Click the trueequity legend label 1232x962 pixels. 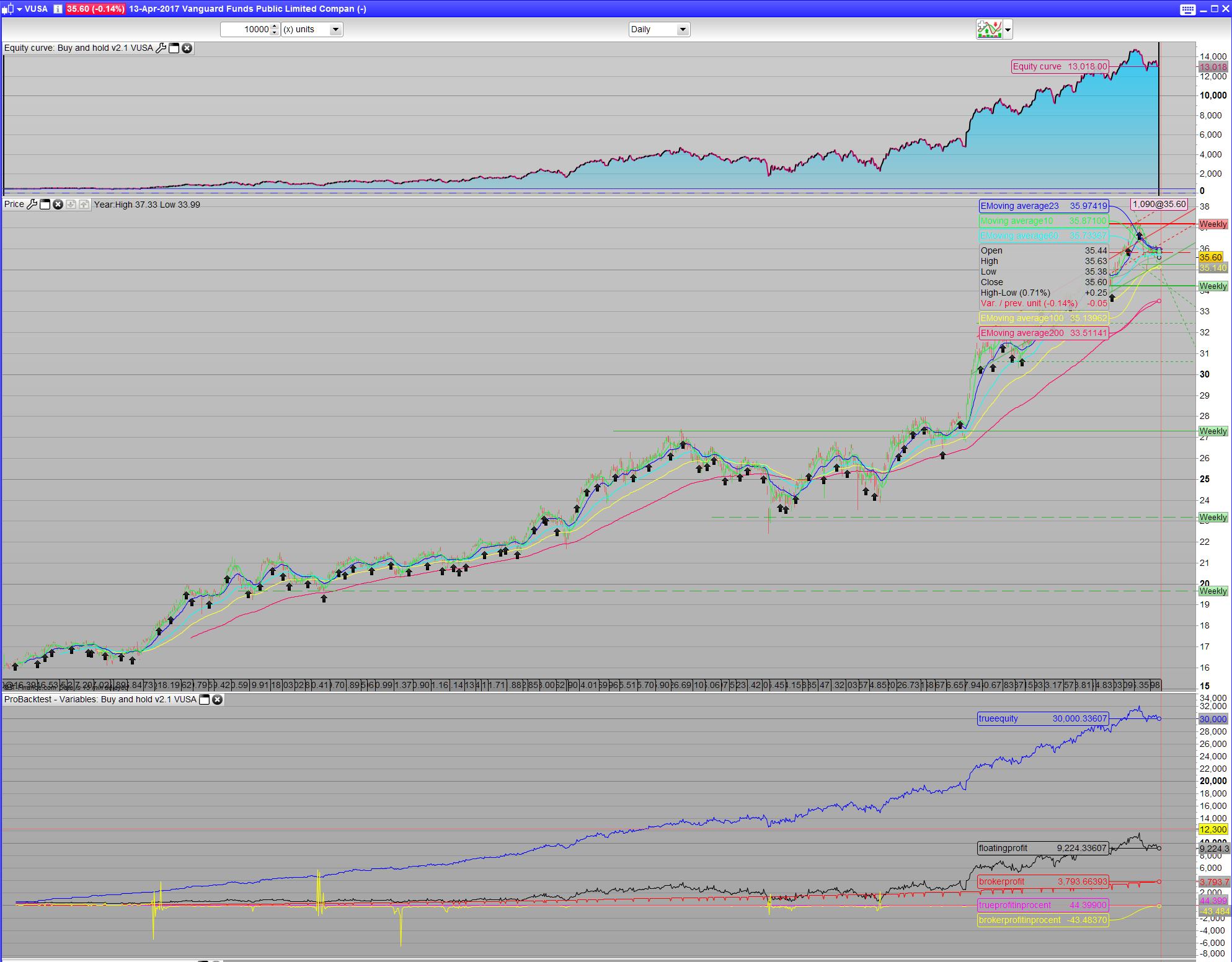pos(998,718)
